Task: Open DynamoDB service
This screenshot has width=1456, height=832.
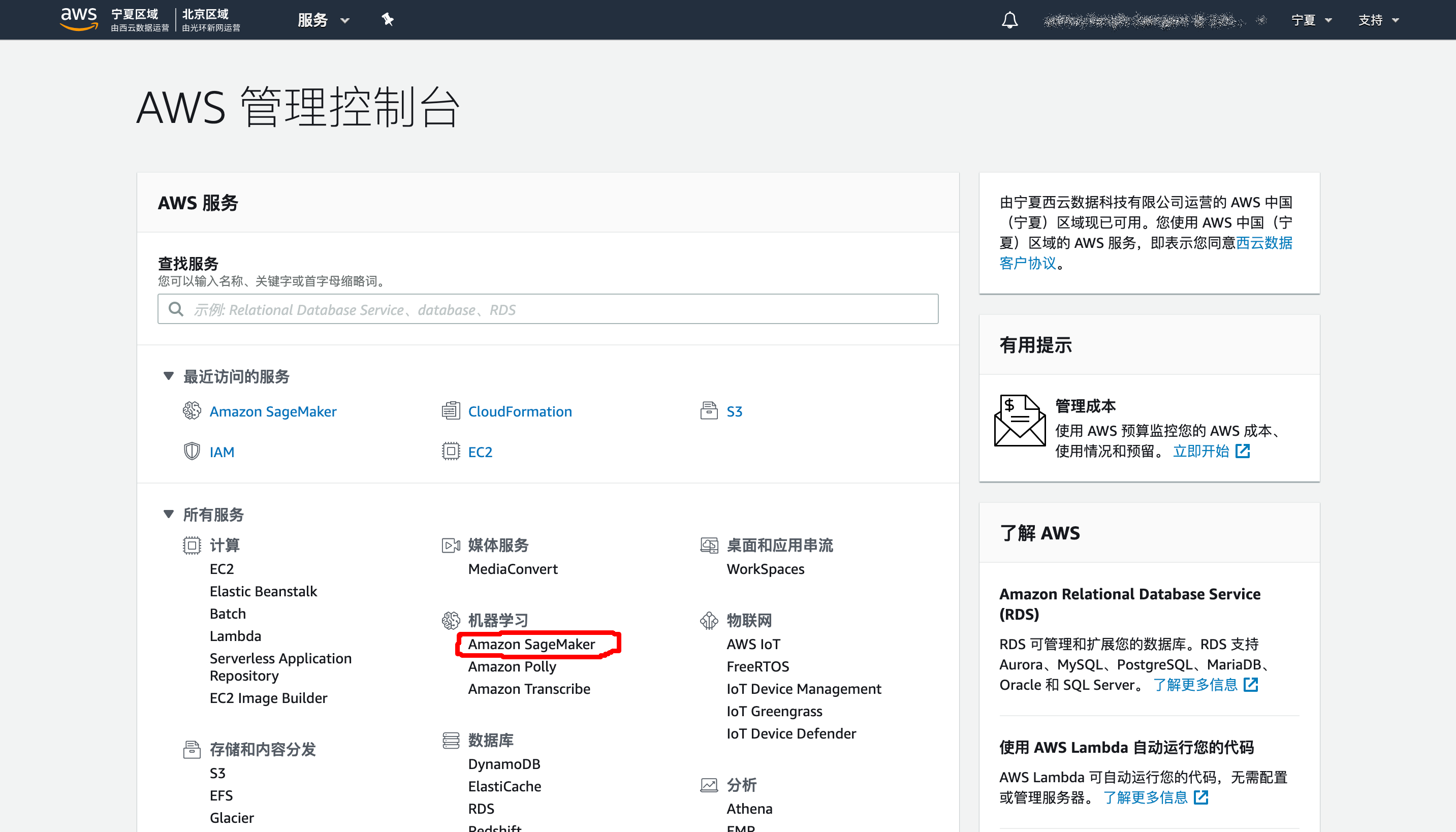Action: (x=504, y=764)
